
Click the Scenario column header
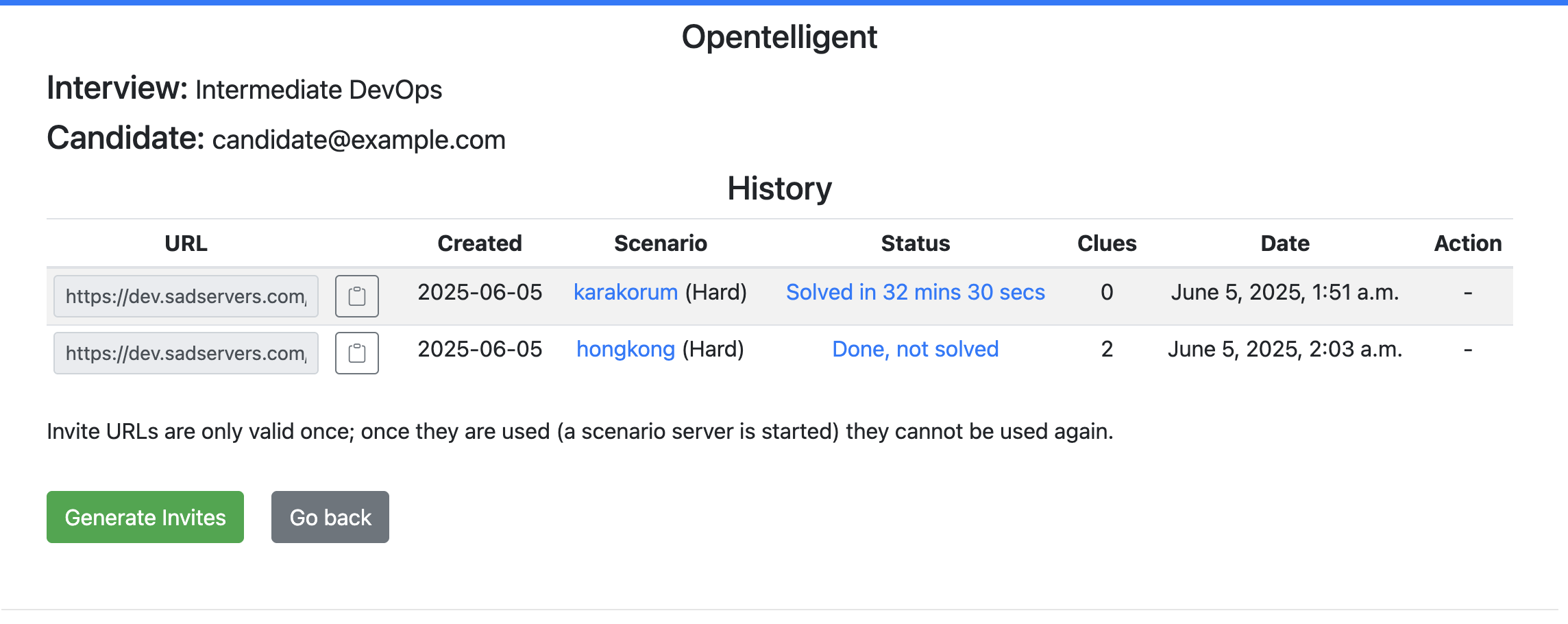(661, 243)
